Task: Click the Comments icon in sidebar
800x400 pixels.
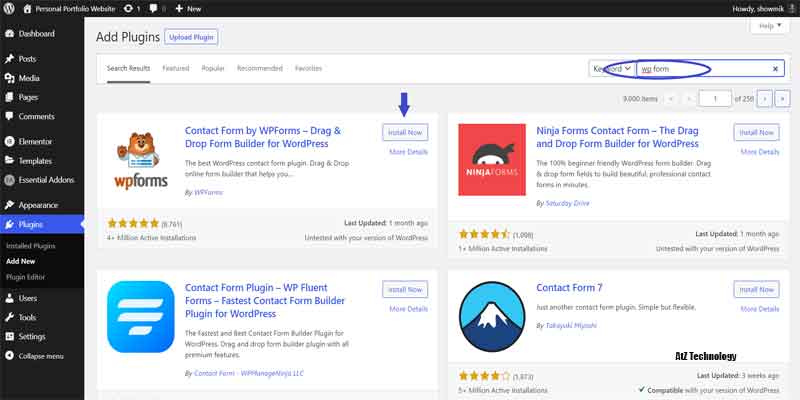Action: coord(10,116)
